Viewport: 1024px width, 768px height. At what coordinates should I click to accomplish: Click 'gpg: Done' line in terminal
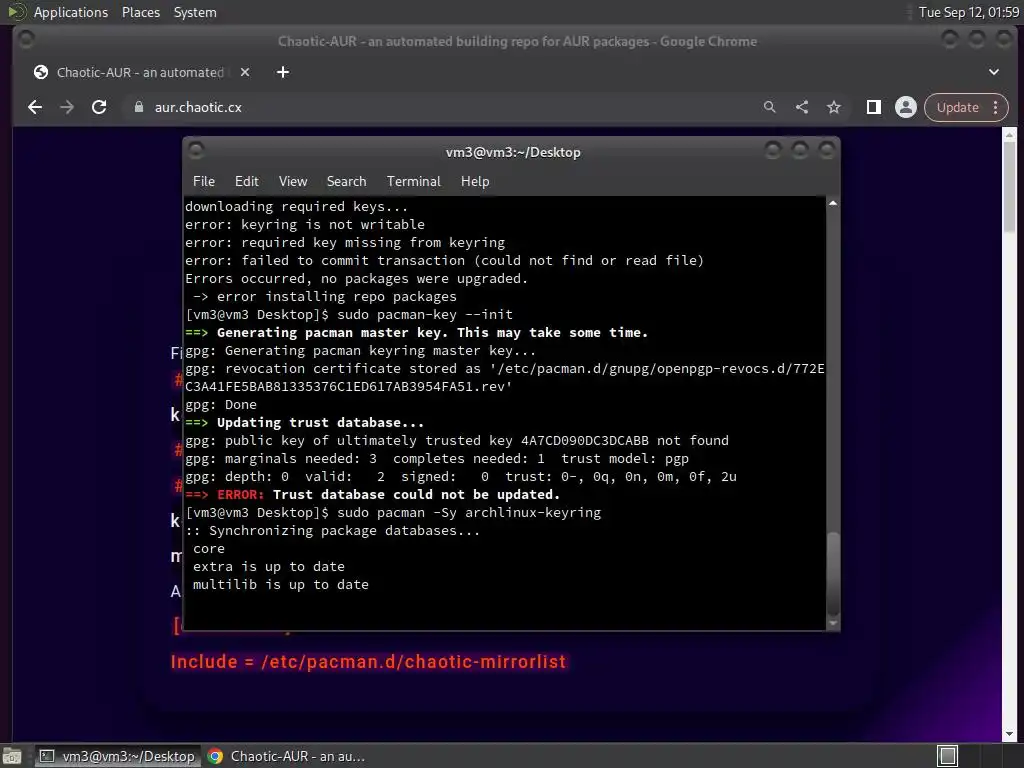tap(221, 405)
